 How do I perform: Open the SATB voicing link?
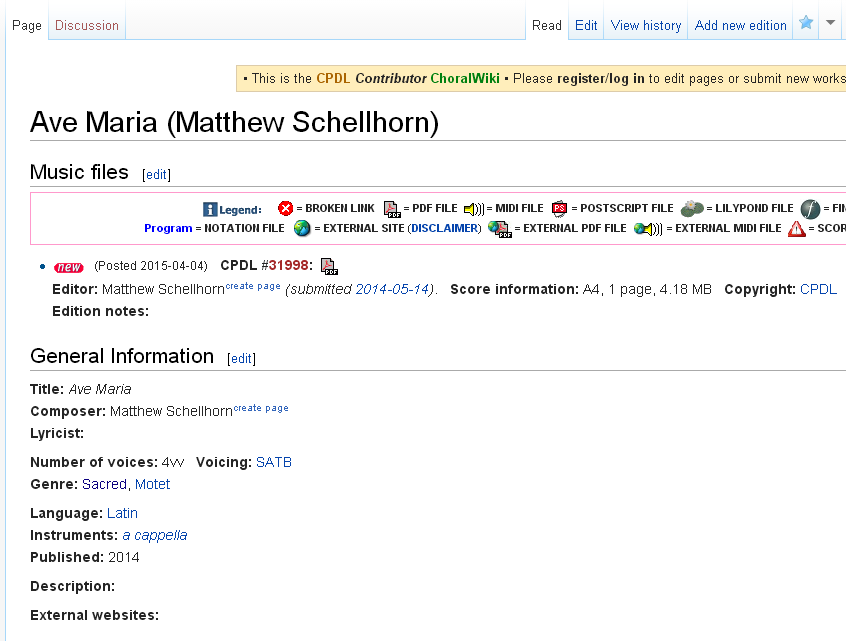pyautogui.click(x=274, y=462)
